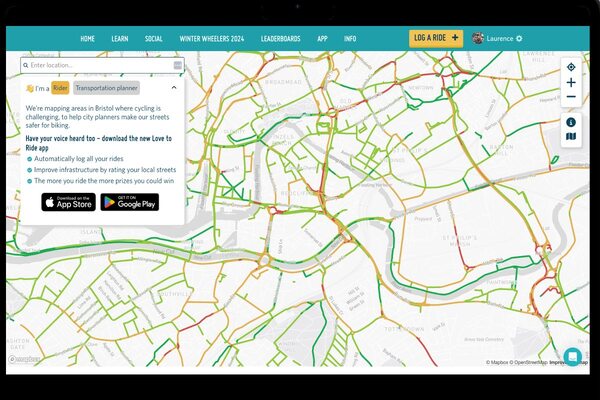Open Laurence's profile avatar
600x400 pixels.
click(478, 38)
